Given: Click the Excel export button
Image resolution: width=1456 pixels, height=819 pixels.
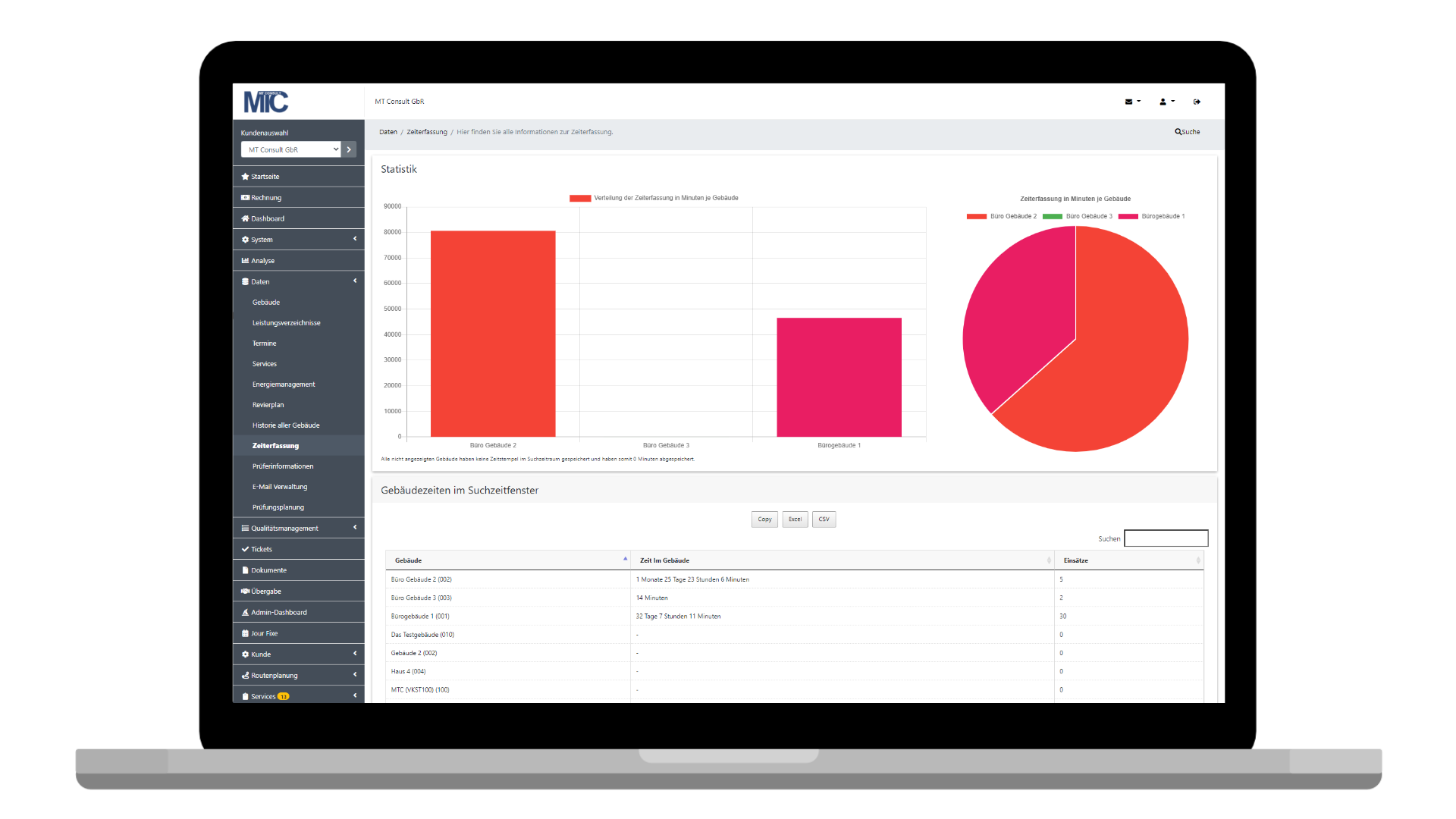Looking at the screenshot, I should [795, 519].
